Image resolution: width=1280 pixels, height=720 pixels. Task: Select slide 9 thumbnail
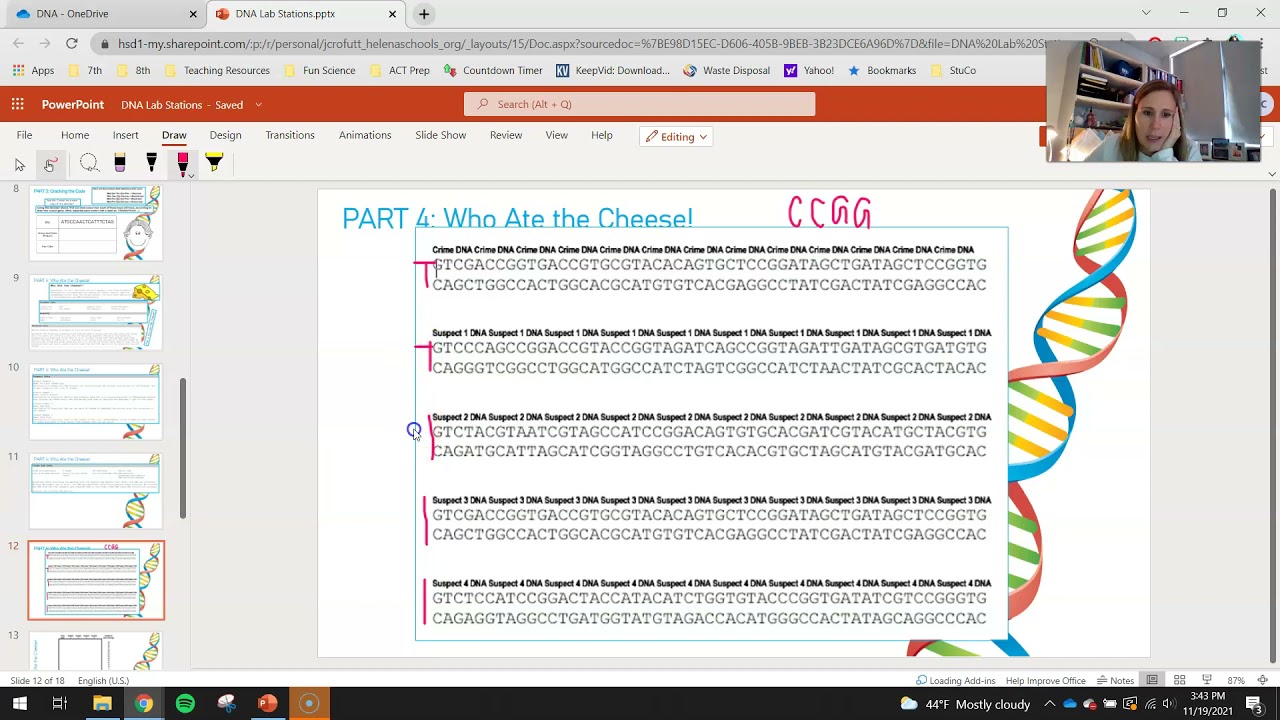tap(96, 313)
